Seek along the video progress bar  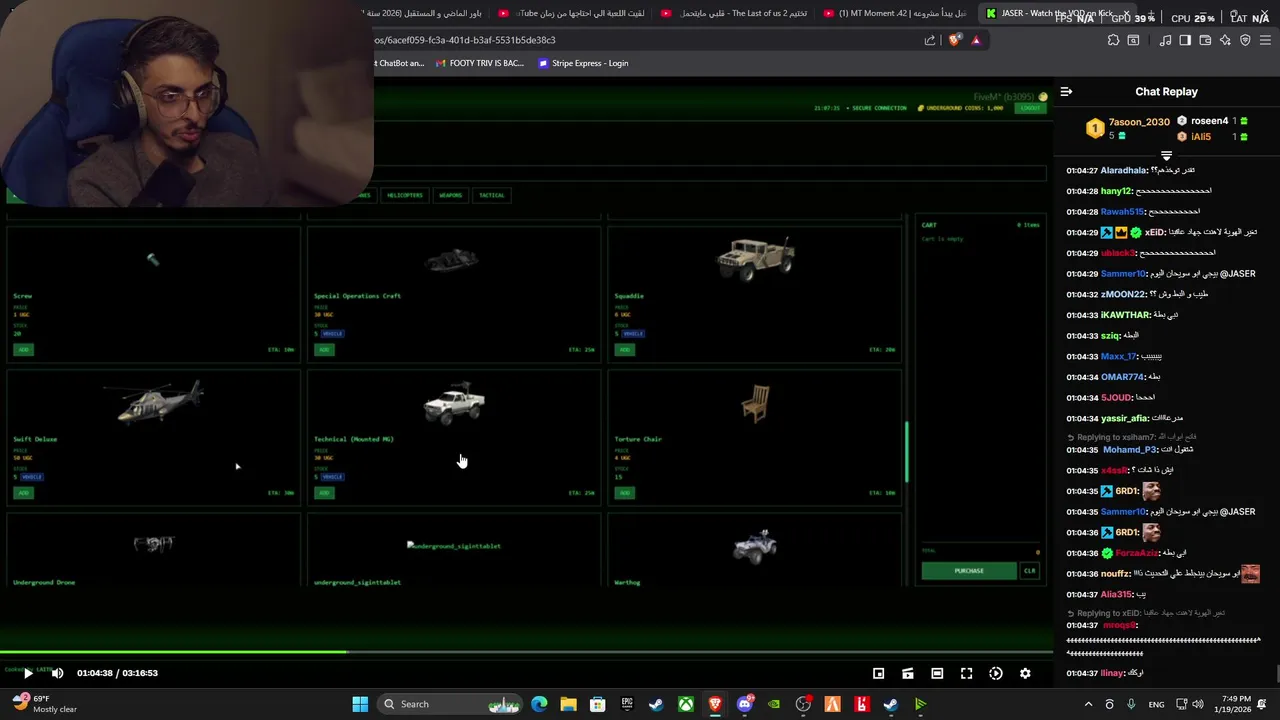click(x=526, y=652)
